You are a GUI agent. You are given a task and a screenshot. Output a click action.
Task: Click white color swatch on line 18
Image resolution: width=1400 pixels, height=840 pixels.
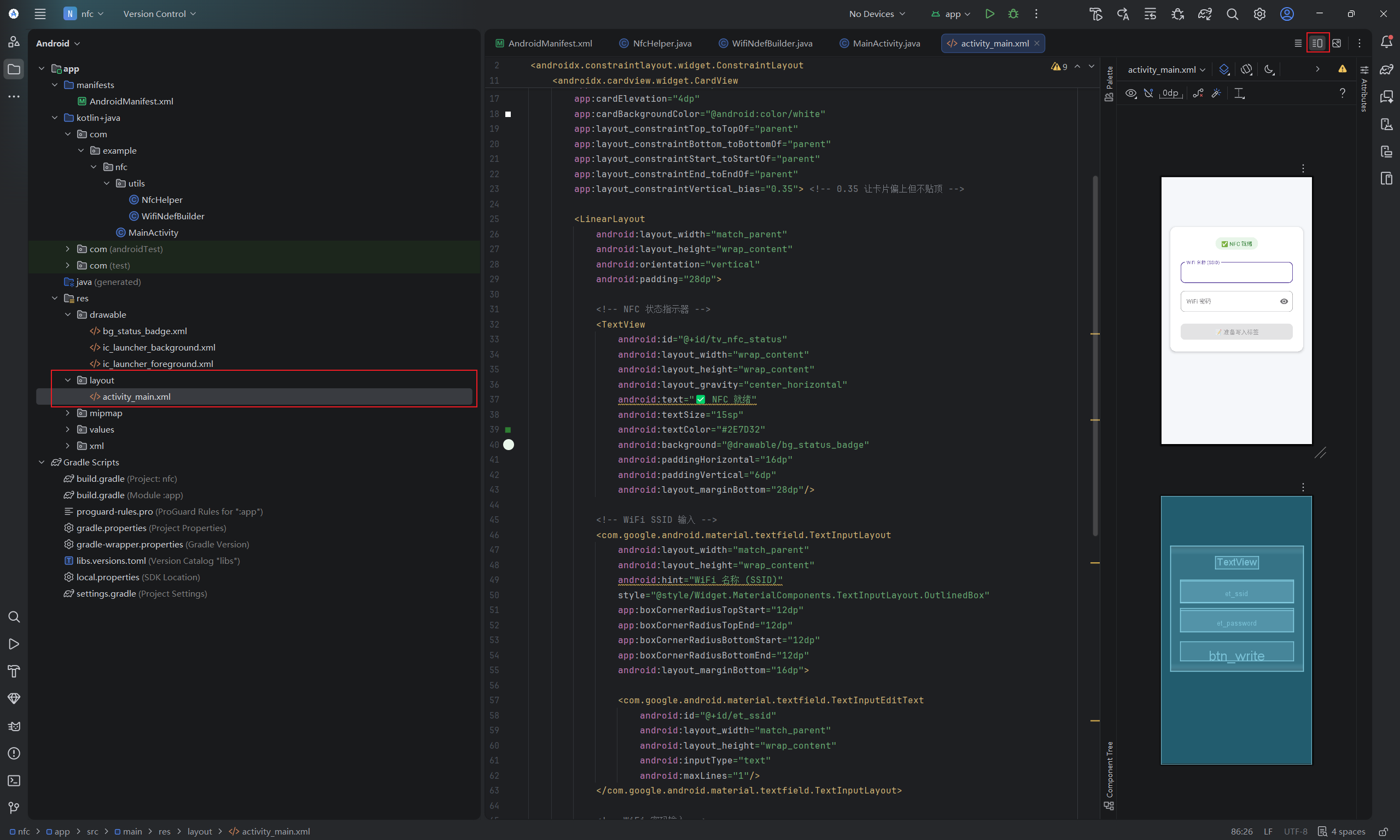tap(507, 114)
